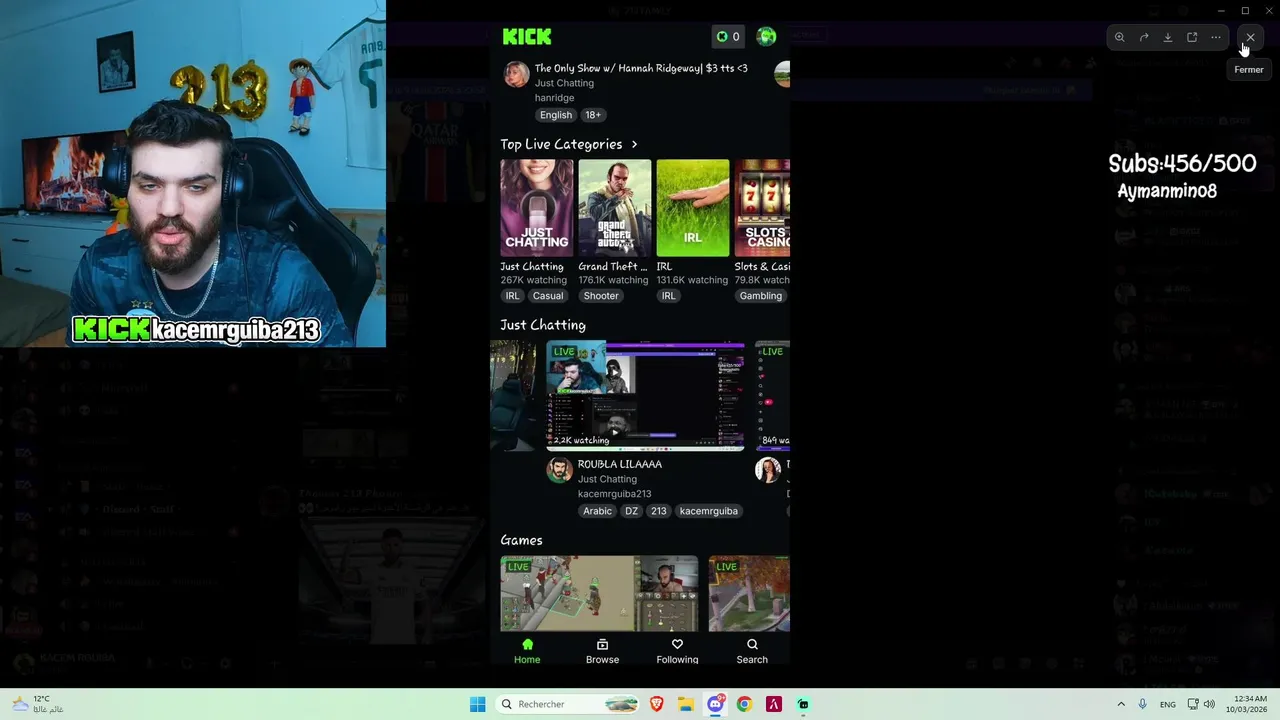Open the Hannah Ridgeway stream title
Screen dimensions: 1280x720
[641, 68]
